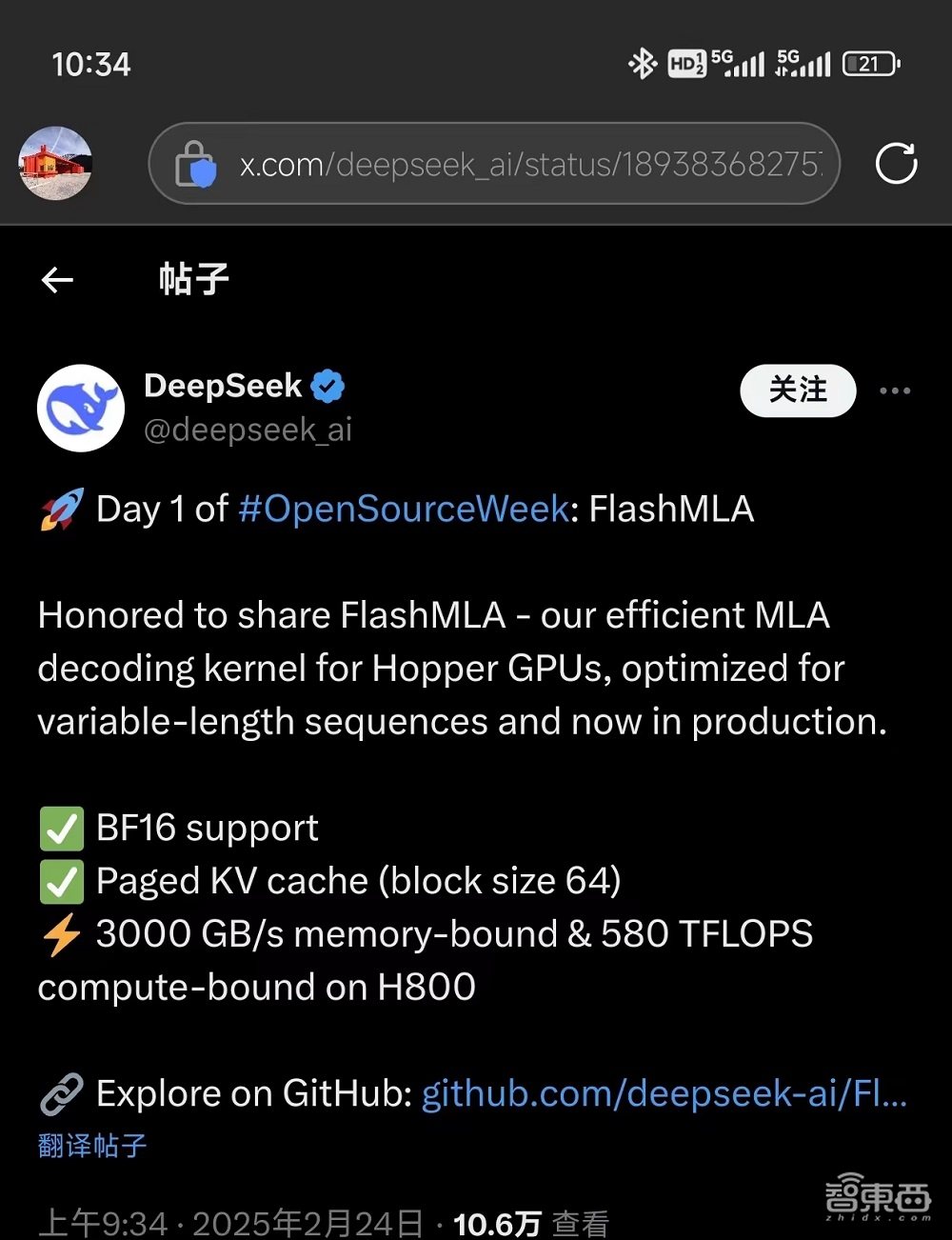
Task: Tap the browser profile avatar left of URL bar
Action: [54, 163]
